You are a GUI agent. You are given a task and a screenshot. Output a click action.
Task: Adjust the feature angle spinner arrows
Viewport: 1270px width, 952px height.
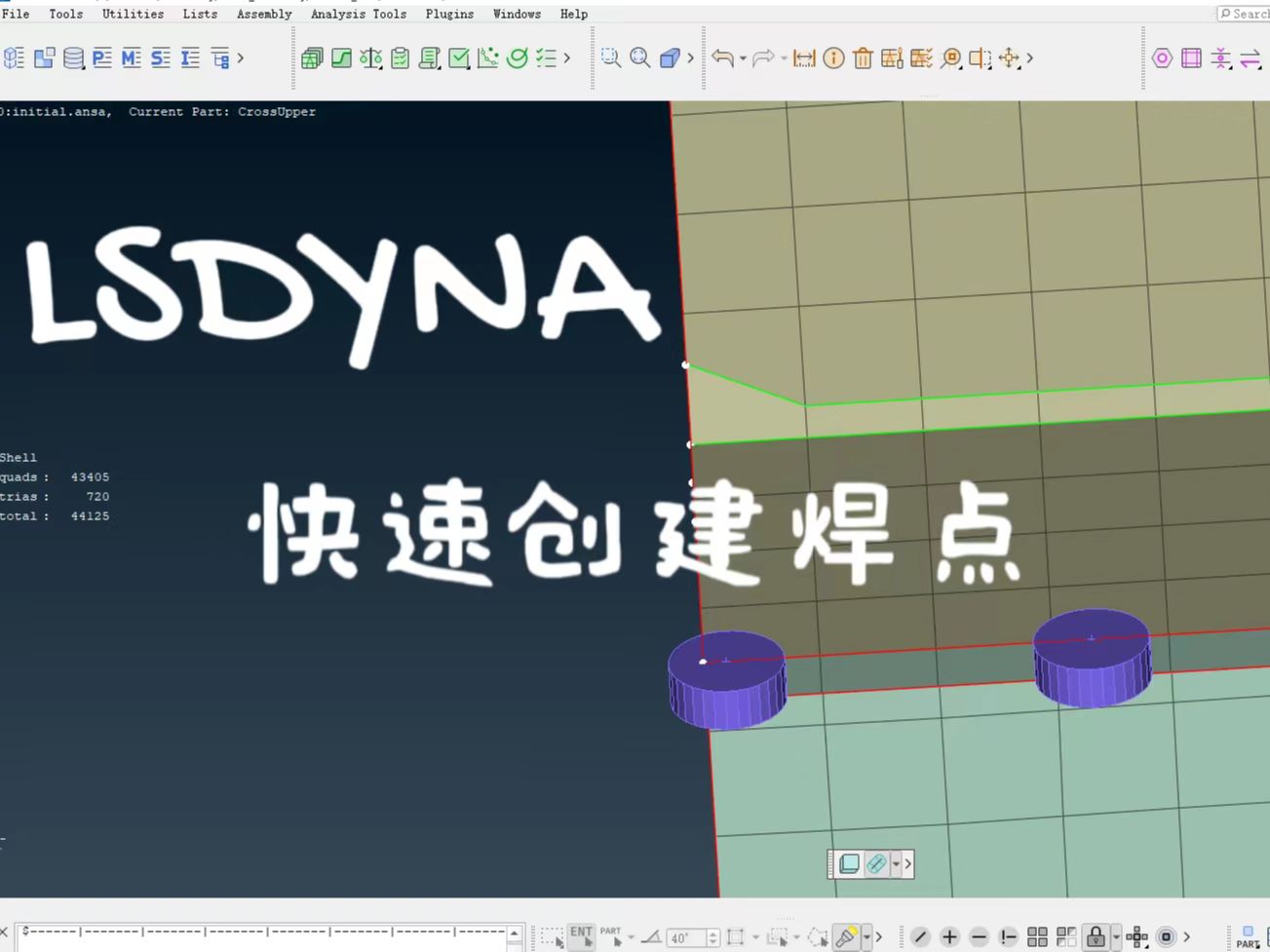tap(713, 938)
